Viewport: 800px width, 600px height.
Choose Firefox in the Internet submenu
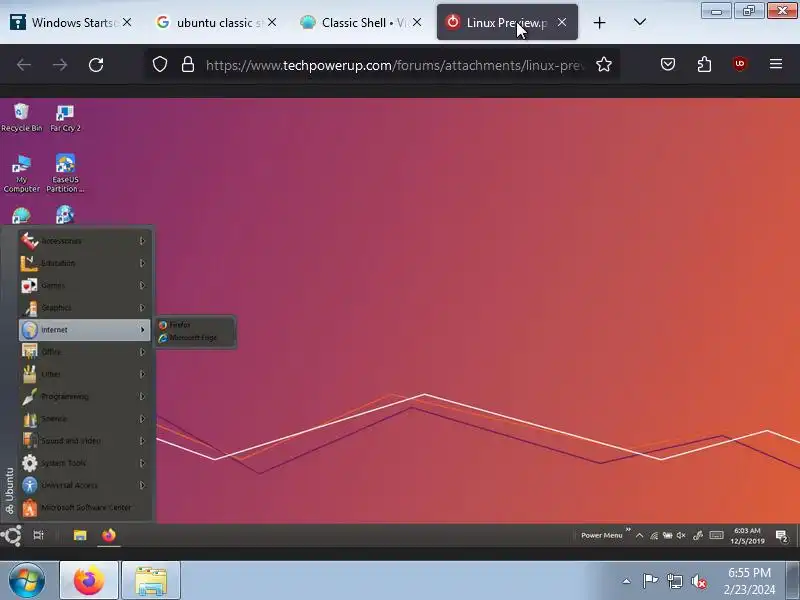tap(195, 324)
